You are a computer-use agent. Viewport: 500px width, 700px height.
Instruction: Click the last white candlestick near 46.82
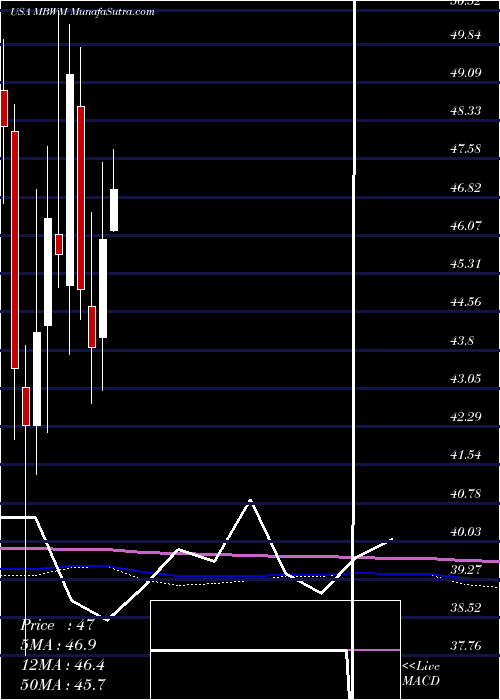click(x=114, y=210)
